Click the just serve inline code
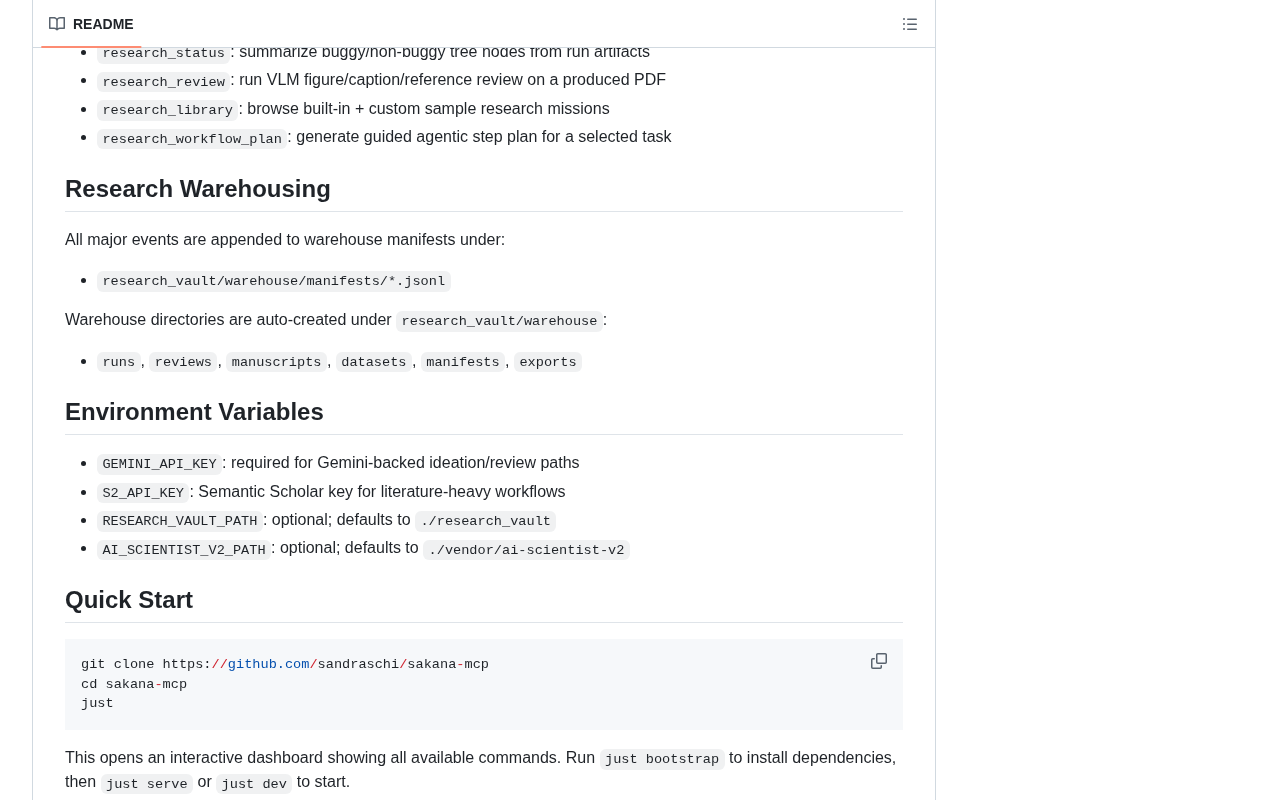Viewport: 1280px width, 800px height. tap(147, 784)
